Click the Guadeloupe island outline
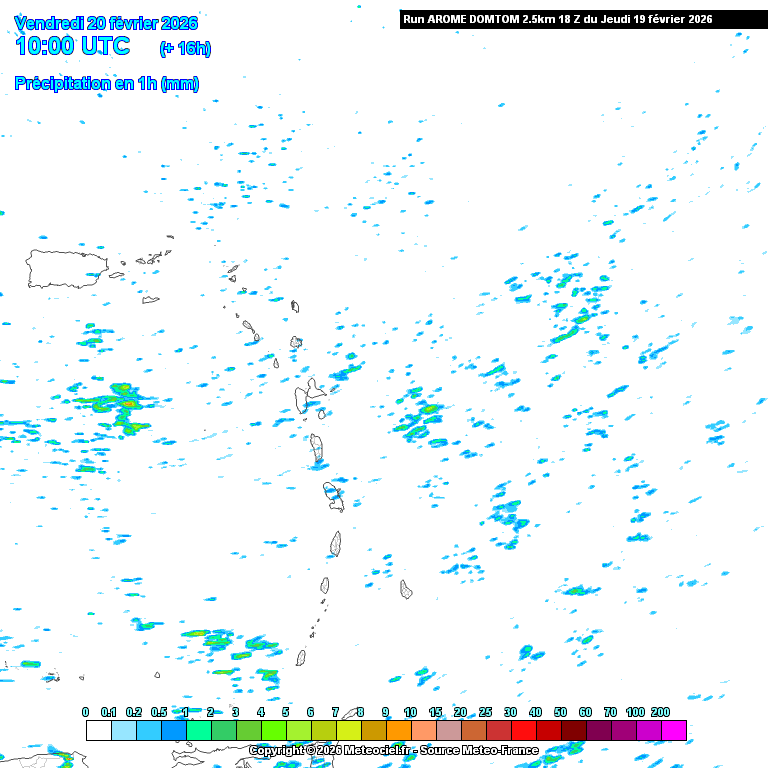This screenshot has width=768, height=768. point(311,396)
